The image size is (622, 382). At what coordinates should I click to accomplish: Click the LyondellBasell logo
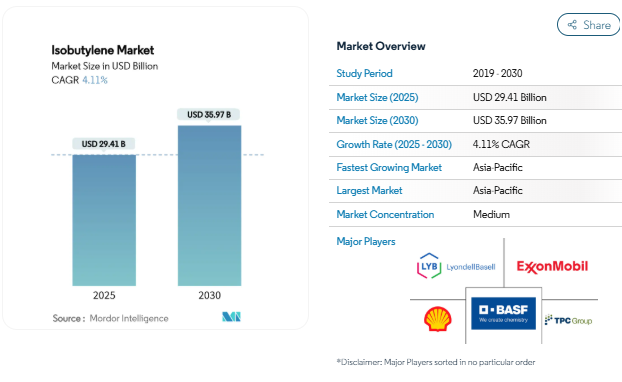click(x=456, y=266)
